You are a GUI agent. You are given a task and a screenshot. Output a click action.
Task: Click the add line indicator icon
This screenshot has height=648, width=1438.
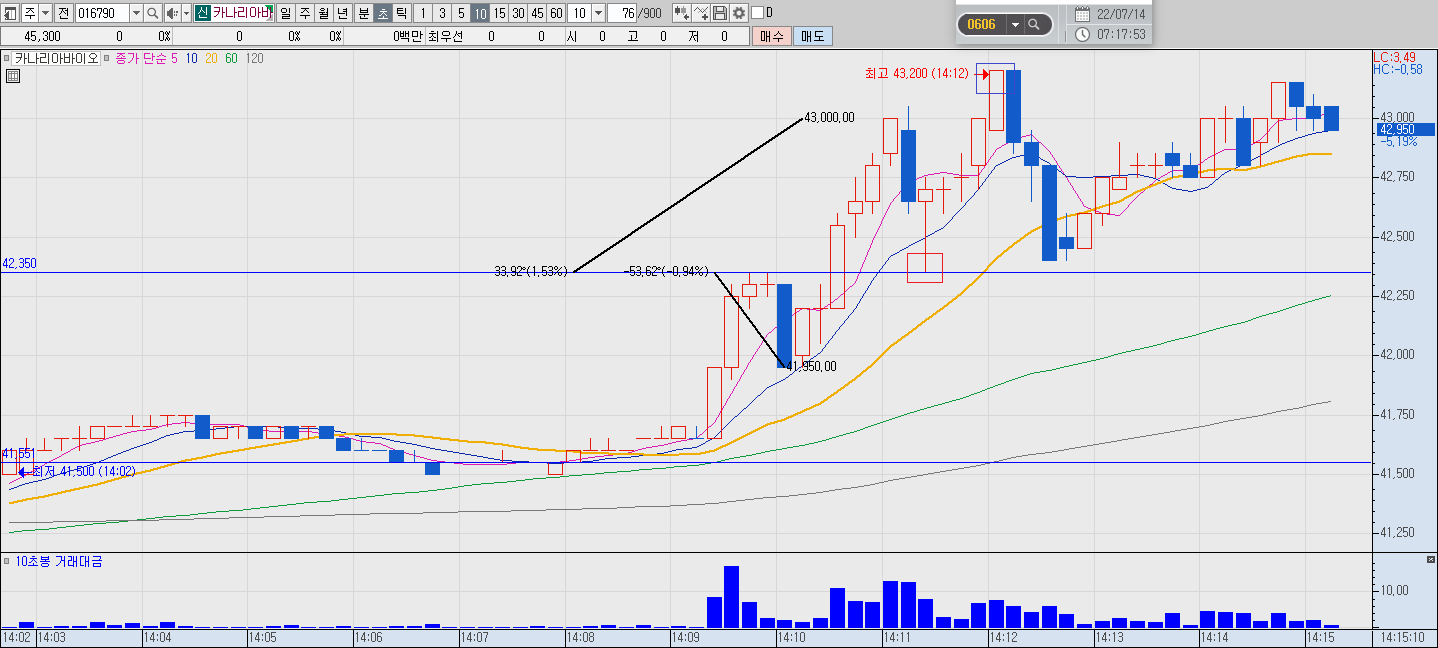(x=701, y=13)
